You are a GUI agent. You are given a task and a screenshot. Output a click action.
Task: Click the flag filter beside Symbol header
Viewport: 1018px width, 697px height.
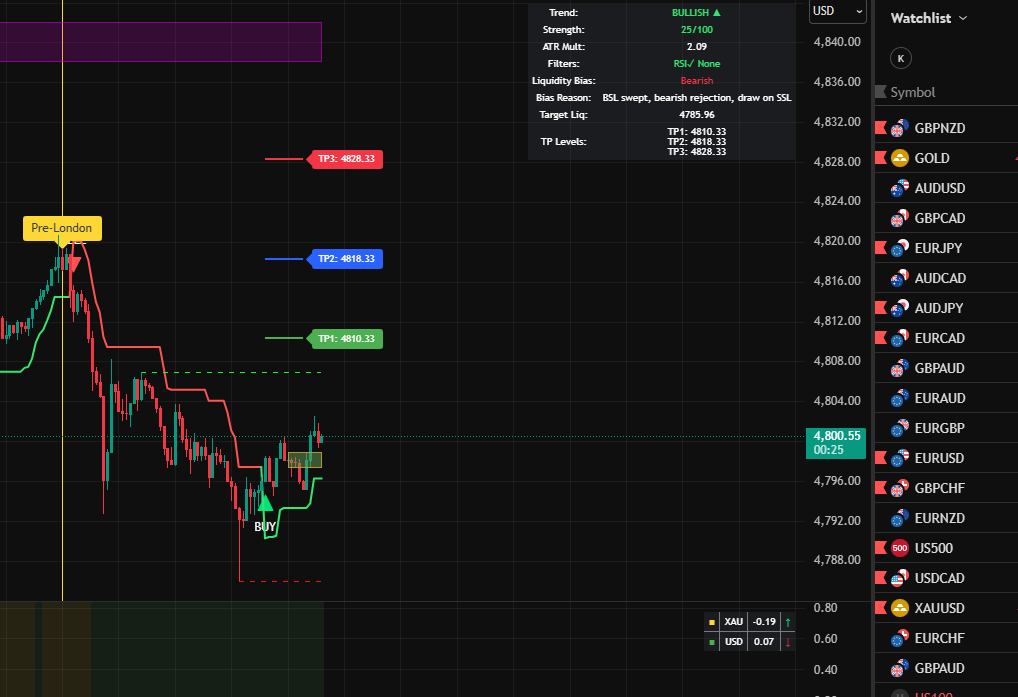pos(880,92)
